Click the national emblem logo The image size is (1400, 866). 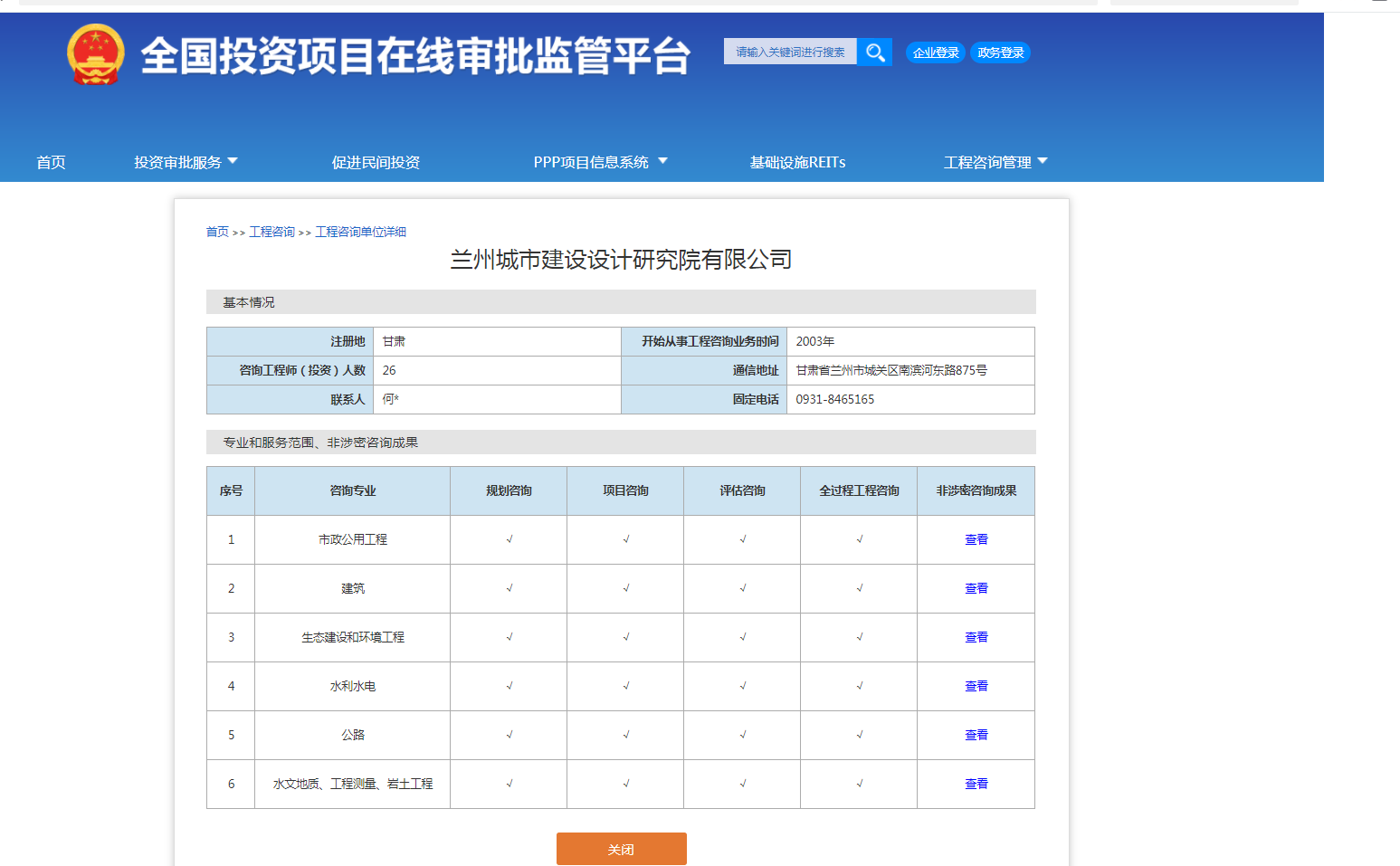(96, 54)
